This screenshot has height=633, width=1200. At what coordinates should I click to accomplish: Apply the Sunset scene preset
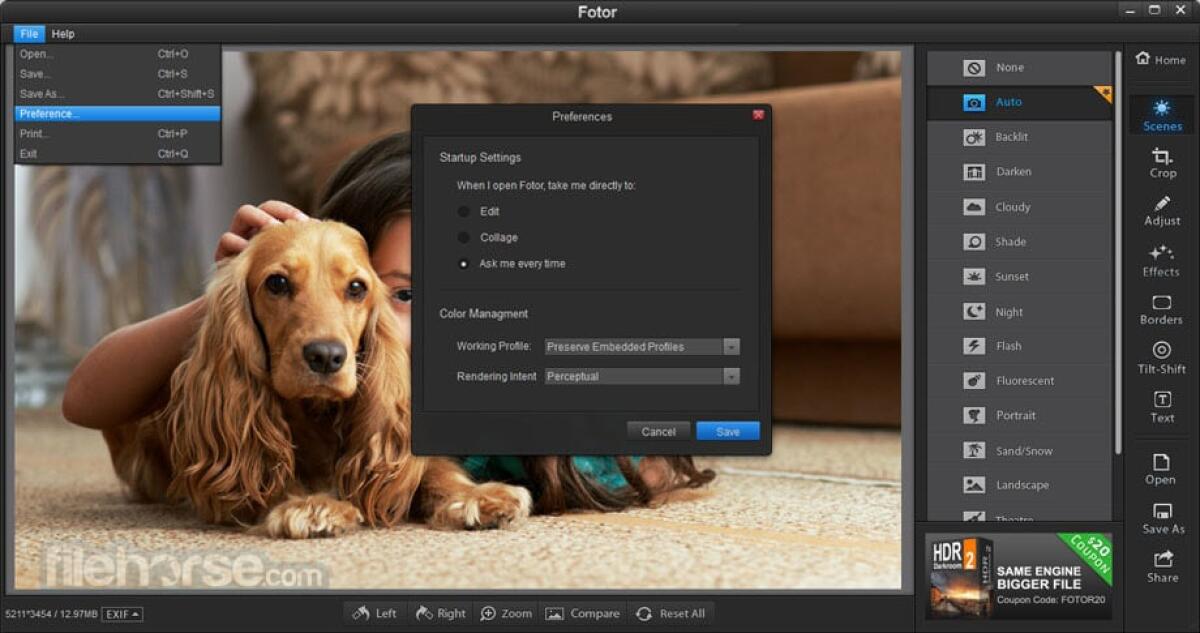pyautogui.click(x=1019, y=276)
